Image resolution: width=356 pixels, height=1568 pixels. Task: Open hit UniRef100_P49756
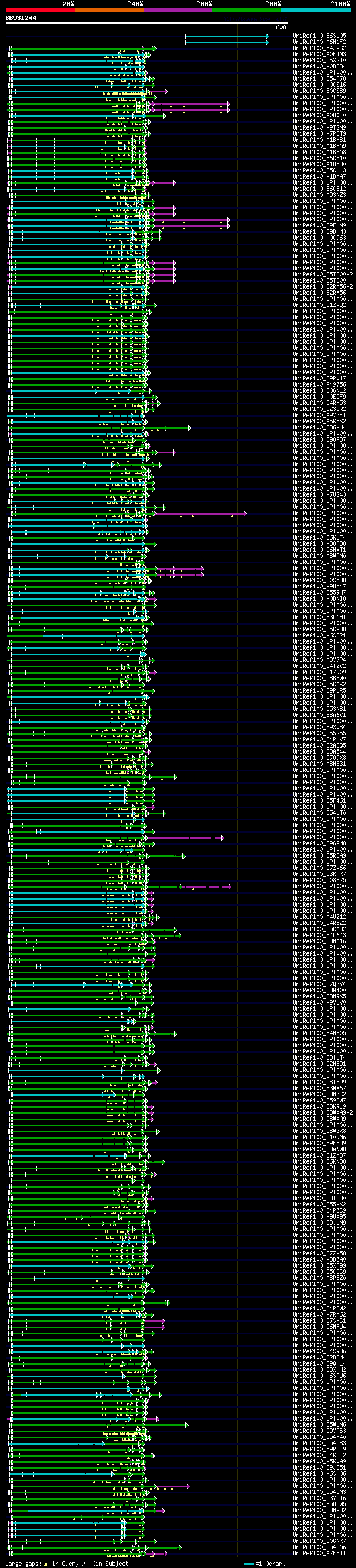(x=319, y=385)
